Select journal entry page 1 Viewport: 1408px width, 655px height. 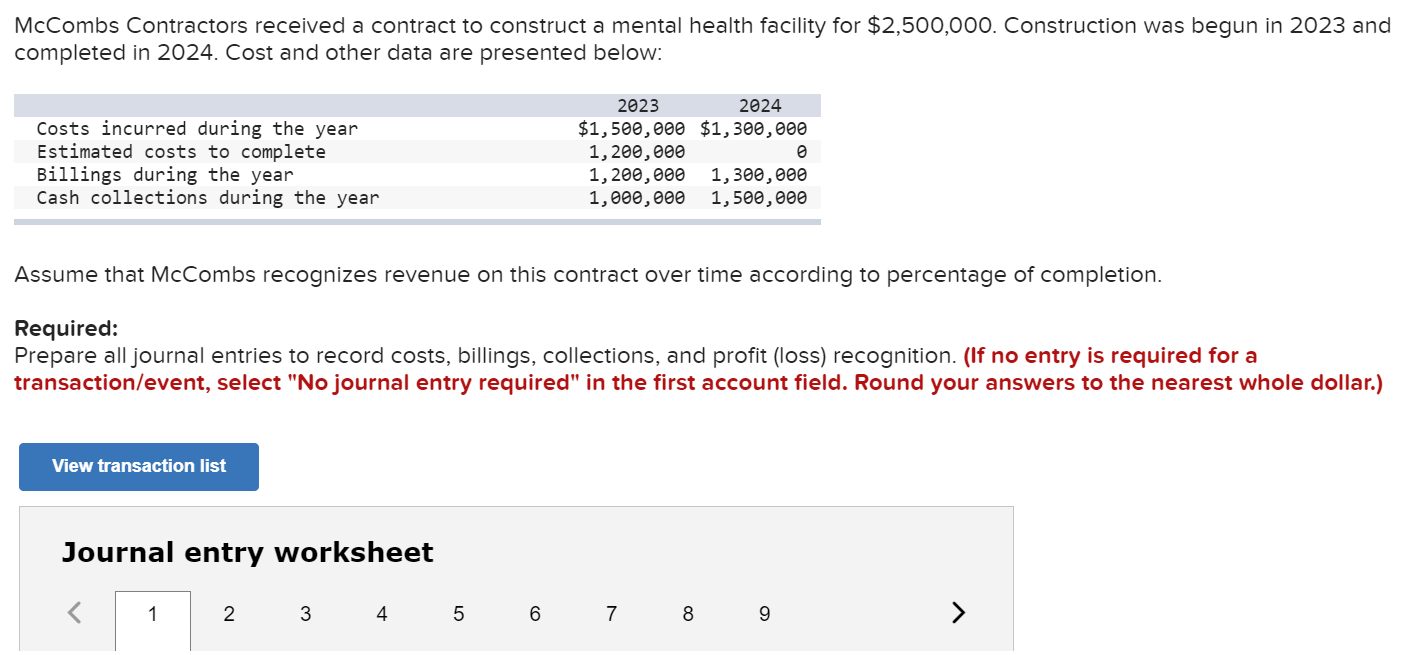[x=152, y=613]
